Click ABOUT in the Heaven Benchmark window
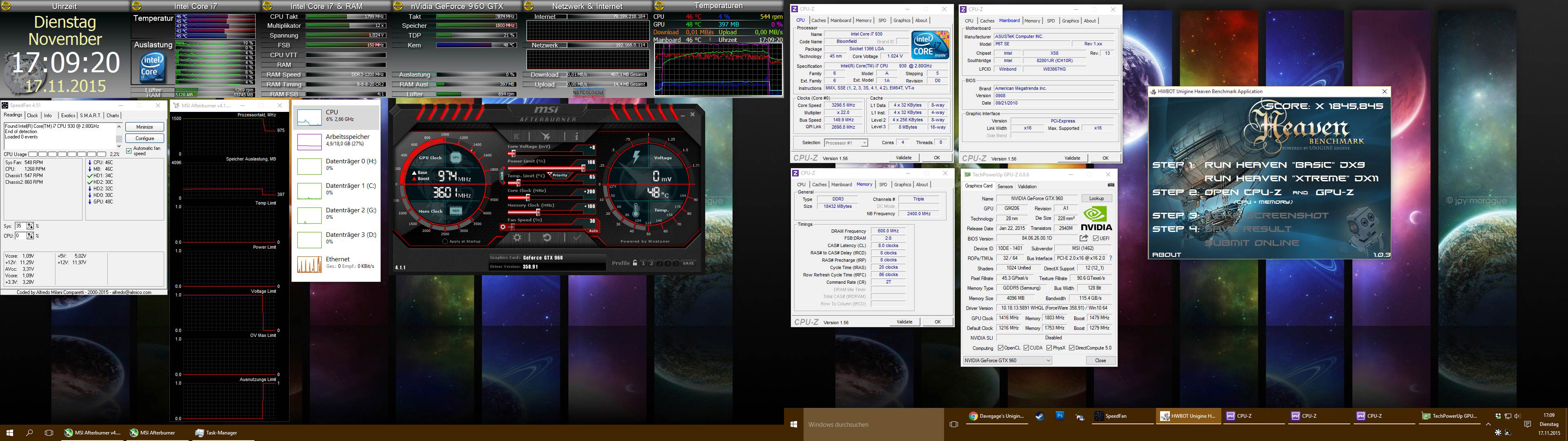The height and width of the screenshot is (441, 1568). (1166, 255)
